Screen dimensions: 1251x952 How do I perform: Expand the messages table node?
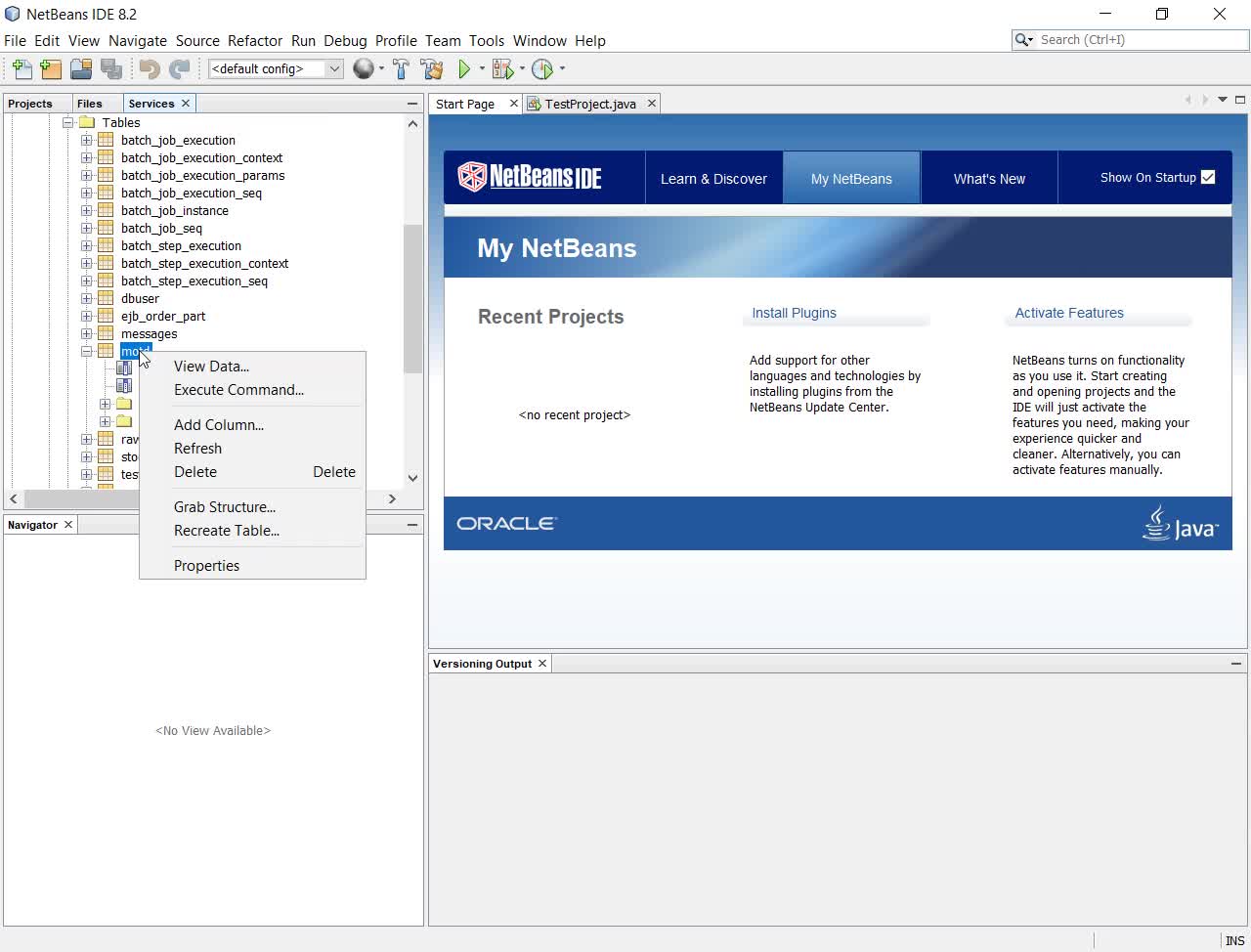tap(87, 333)
